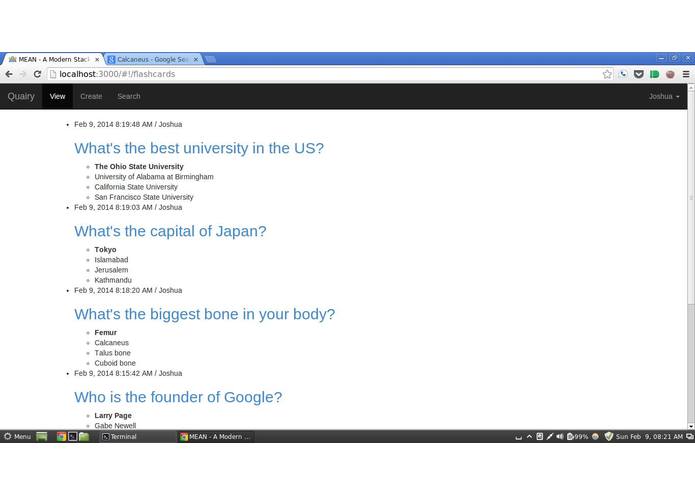Expand the tray up-arrow icon
Image resolution: width=695 pixels, height=494 pixels.
pyautogui.click(x=529, y=436)
